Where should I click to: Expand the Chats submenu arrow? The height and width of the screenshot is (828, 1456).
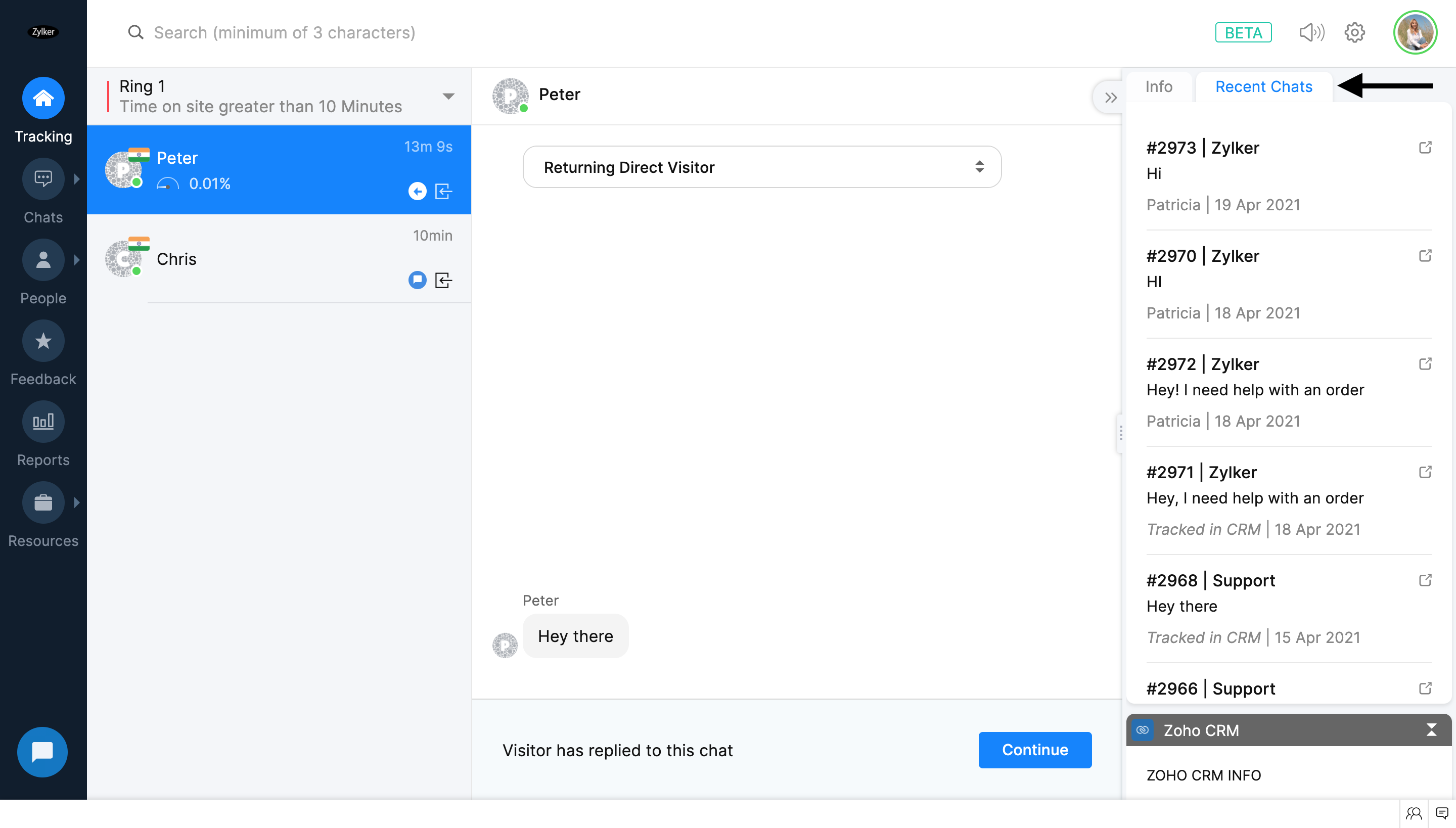click(x=77, y=178)
